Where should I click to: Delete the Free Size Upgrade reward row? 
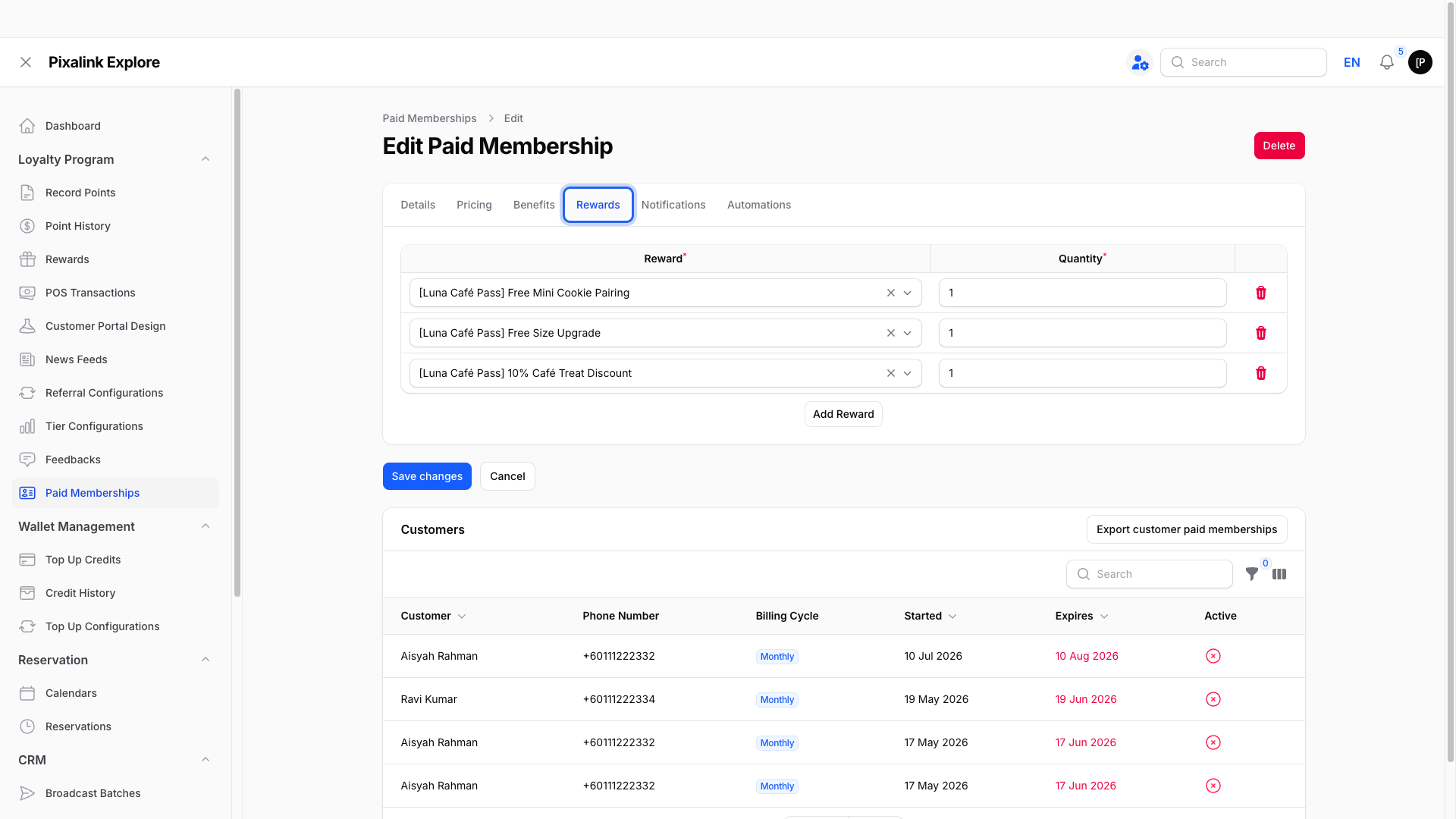tap(1261, 333)
